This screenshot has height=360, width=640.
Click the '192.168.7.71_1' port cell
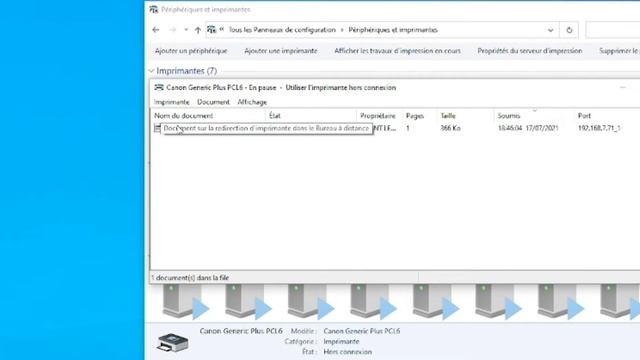(x=599, y=128)
